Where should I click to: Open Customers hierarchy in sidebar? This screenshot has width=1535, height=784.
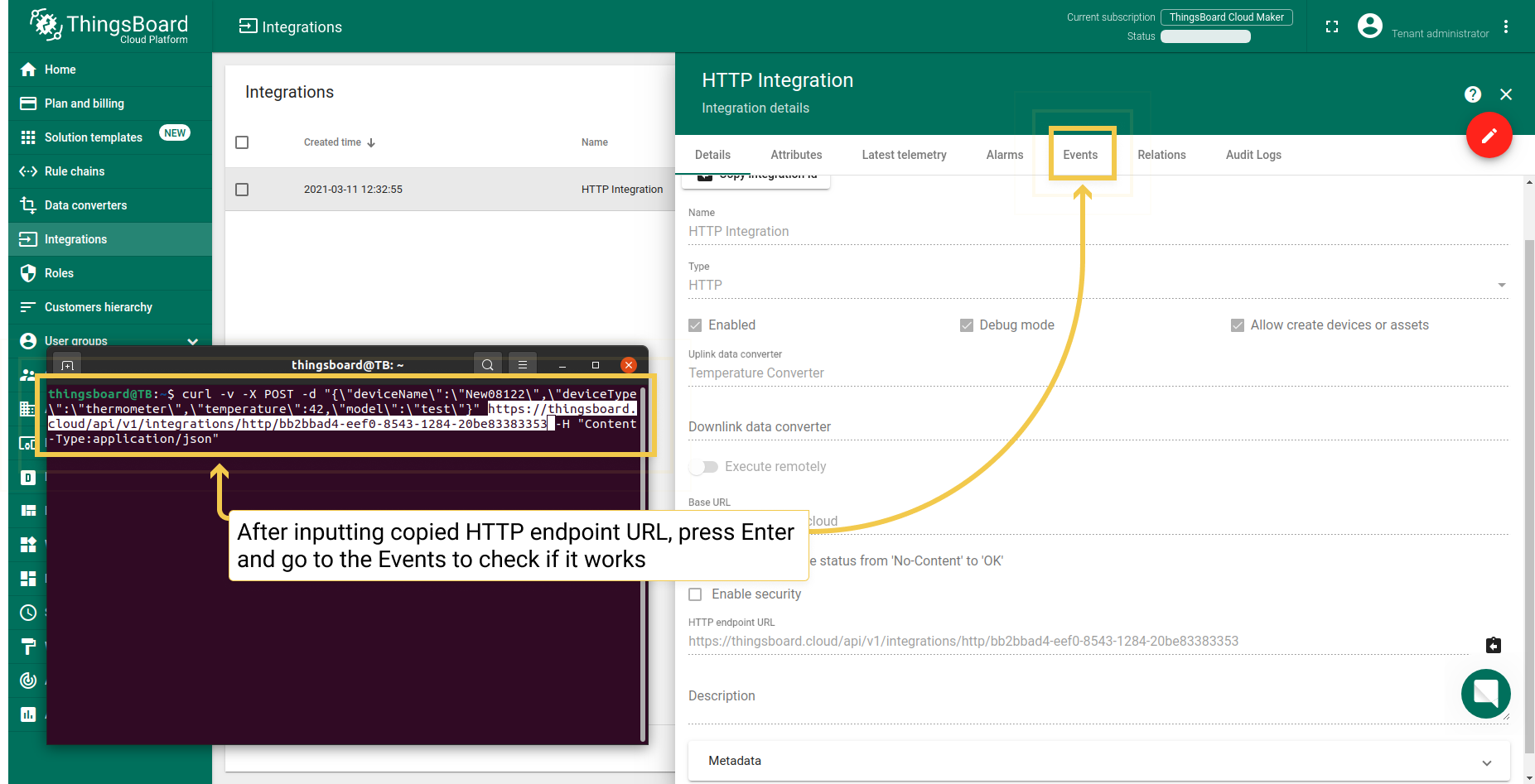pos(110,307)
